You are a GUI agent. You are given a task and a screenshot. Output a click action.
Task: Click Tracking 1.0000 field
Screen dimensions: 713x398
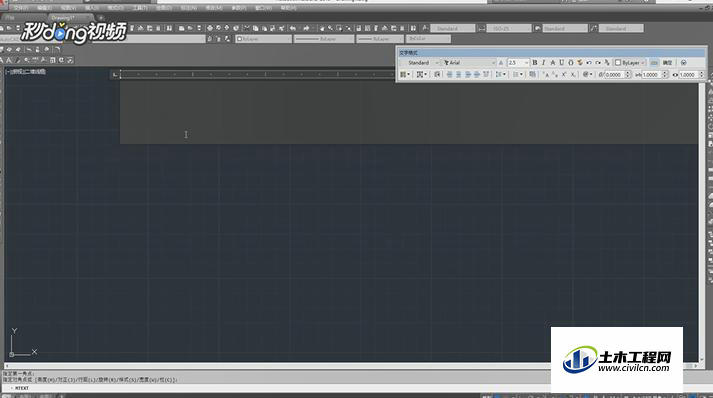click(x=652, y=75)
